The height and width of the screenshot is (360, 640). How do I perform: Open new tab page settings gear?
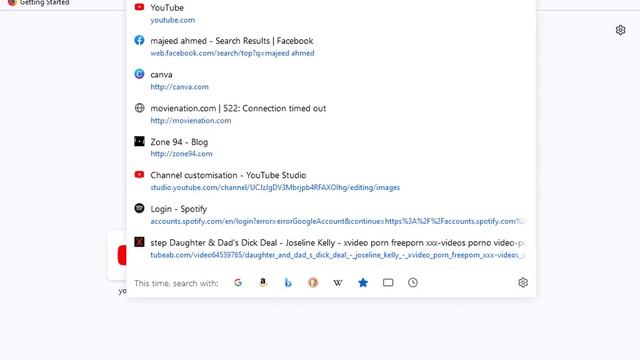(x=620, y=30)
